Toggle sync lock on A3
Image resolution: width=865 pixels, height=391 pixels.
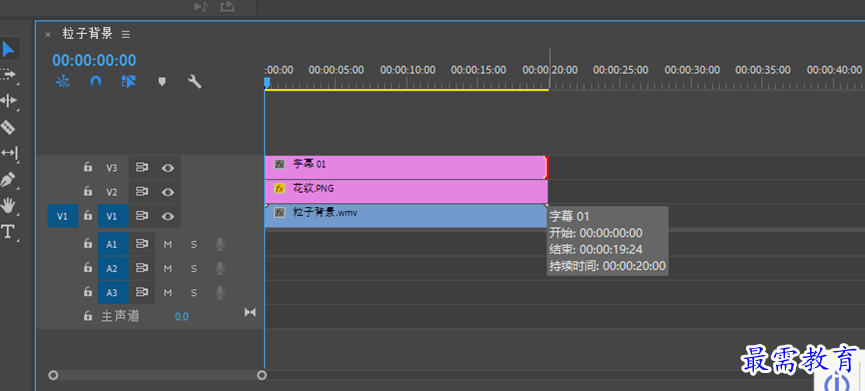click(x=142, y=292)
